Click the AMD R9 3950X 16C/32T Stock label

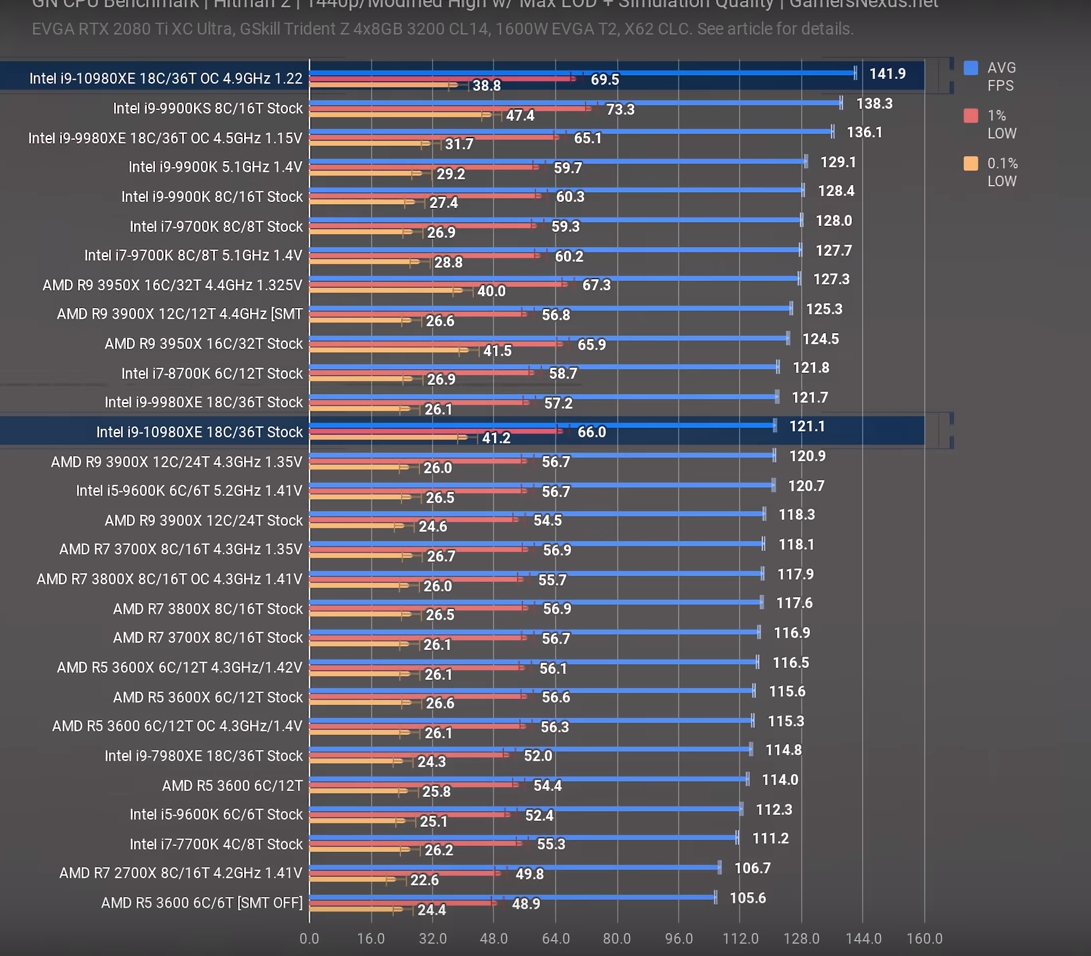pyautogui.click(x=204, y=344)
